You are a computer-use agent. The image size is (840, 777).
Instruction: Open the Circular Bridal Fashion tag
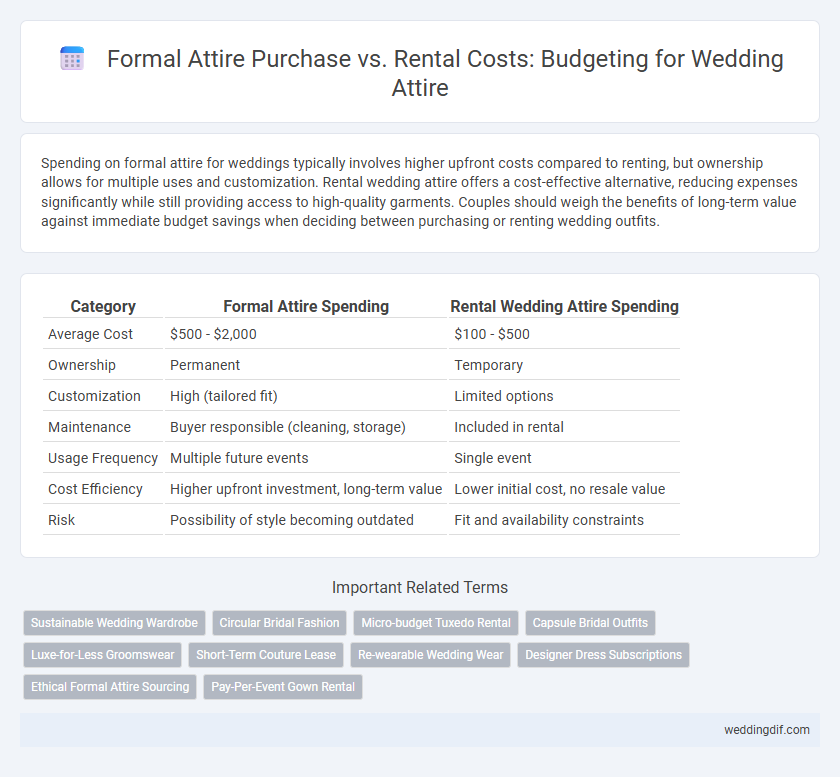pyautogui.click(x=279, y=623)
